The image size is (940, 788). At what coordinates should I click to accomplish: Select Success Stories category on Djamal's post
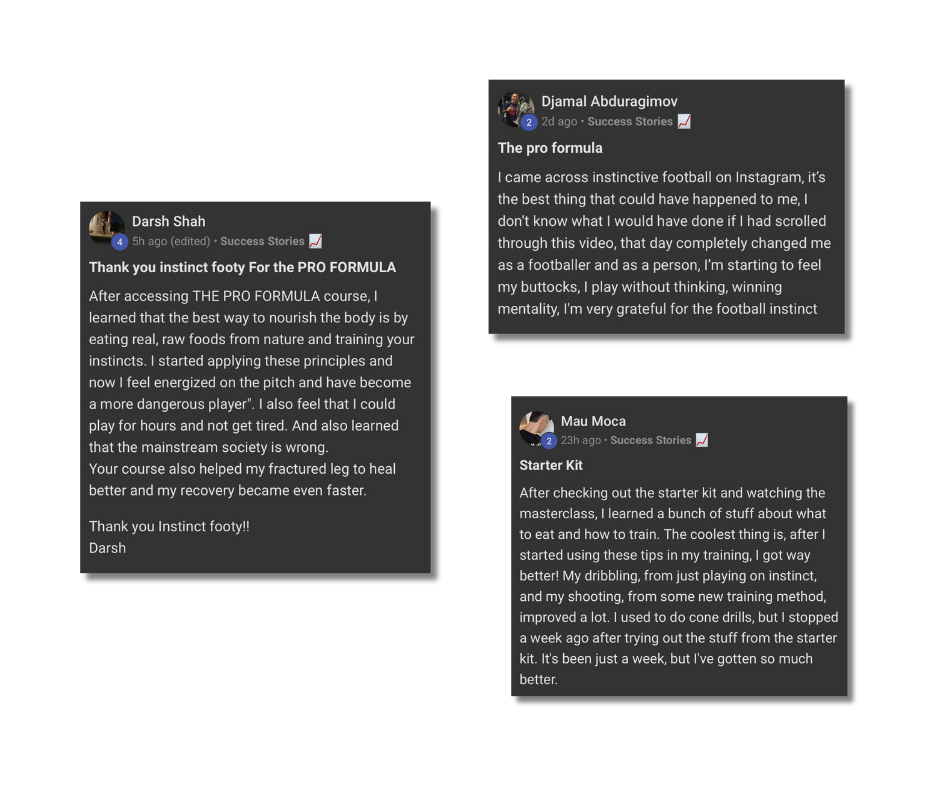tap(630, 121)
